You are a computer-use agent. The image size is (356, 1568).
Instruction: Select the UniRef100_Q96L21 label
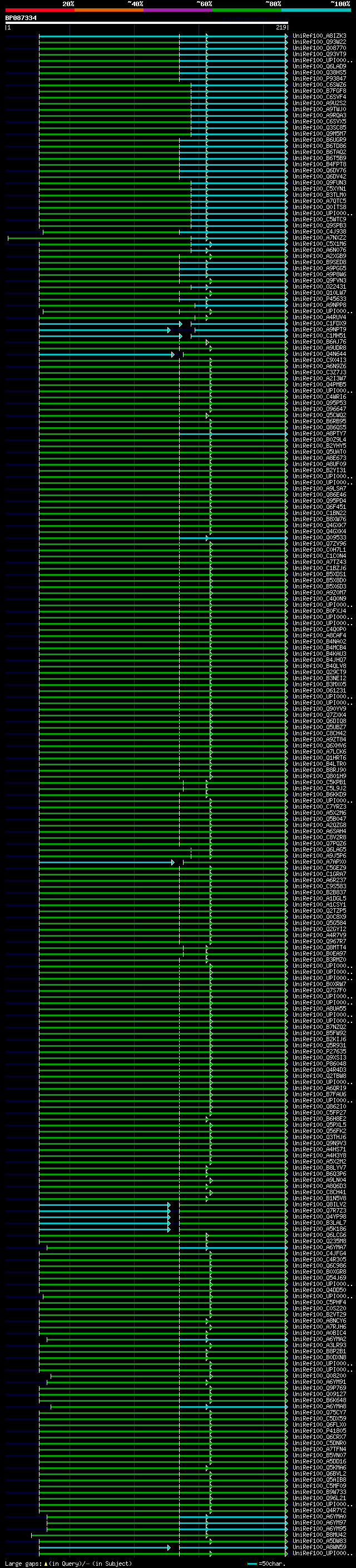click(319, 1497)
